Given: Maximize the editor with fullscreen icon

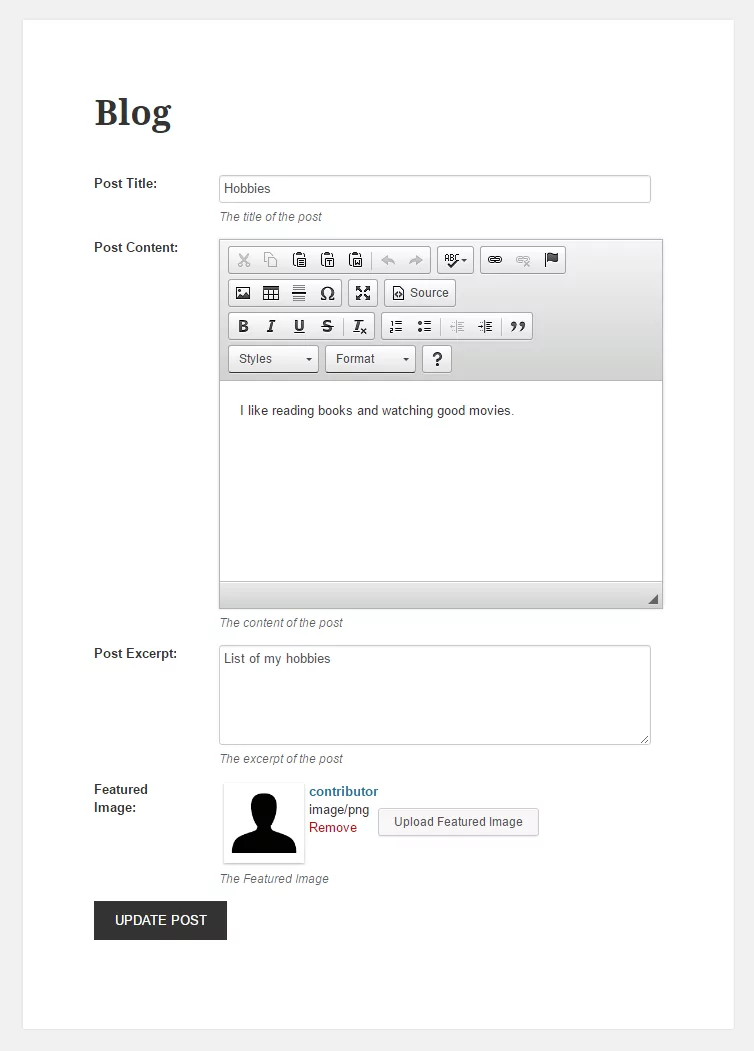Looking at the screenshot, I should [363, 293].
